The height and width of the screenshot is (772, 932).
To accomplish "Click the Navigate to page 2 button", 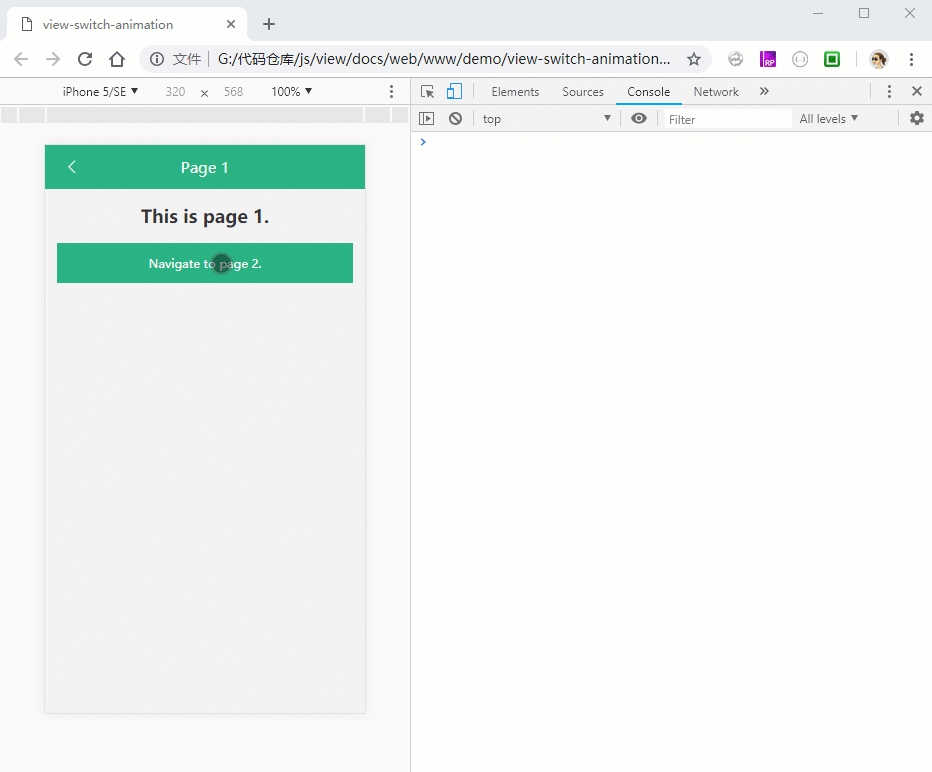I will (x=205, y=263).
